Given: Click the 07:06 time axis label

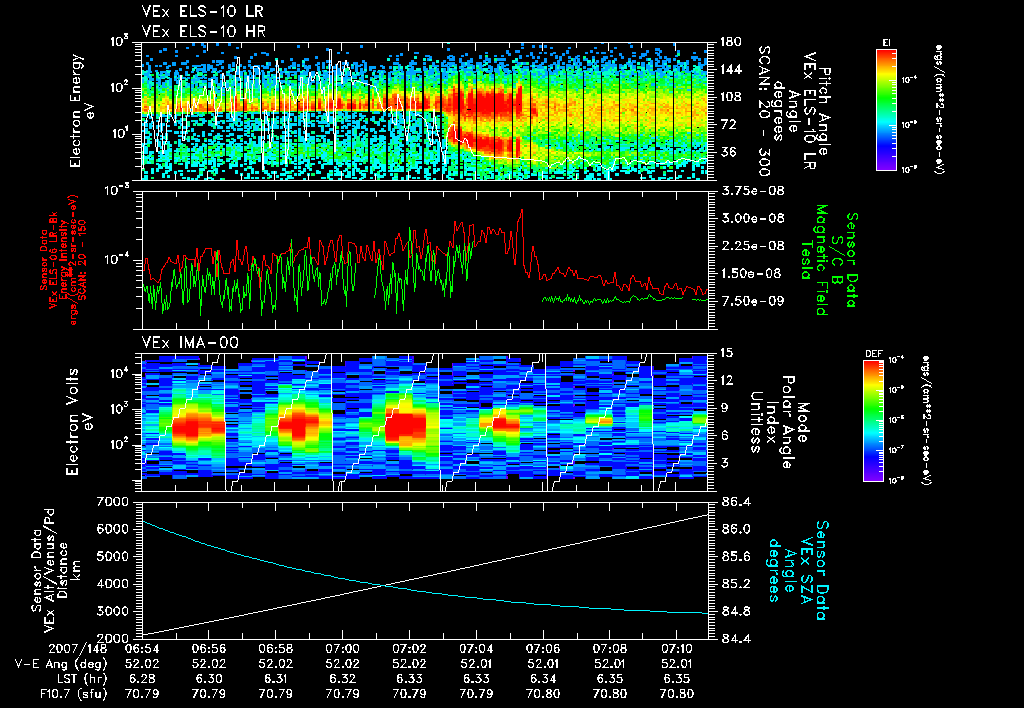Looking at the screenshot, I should (543, 649).
